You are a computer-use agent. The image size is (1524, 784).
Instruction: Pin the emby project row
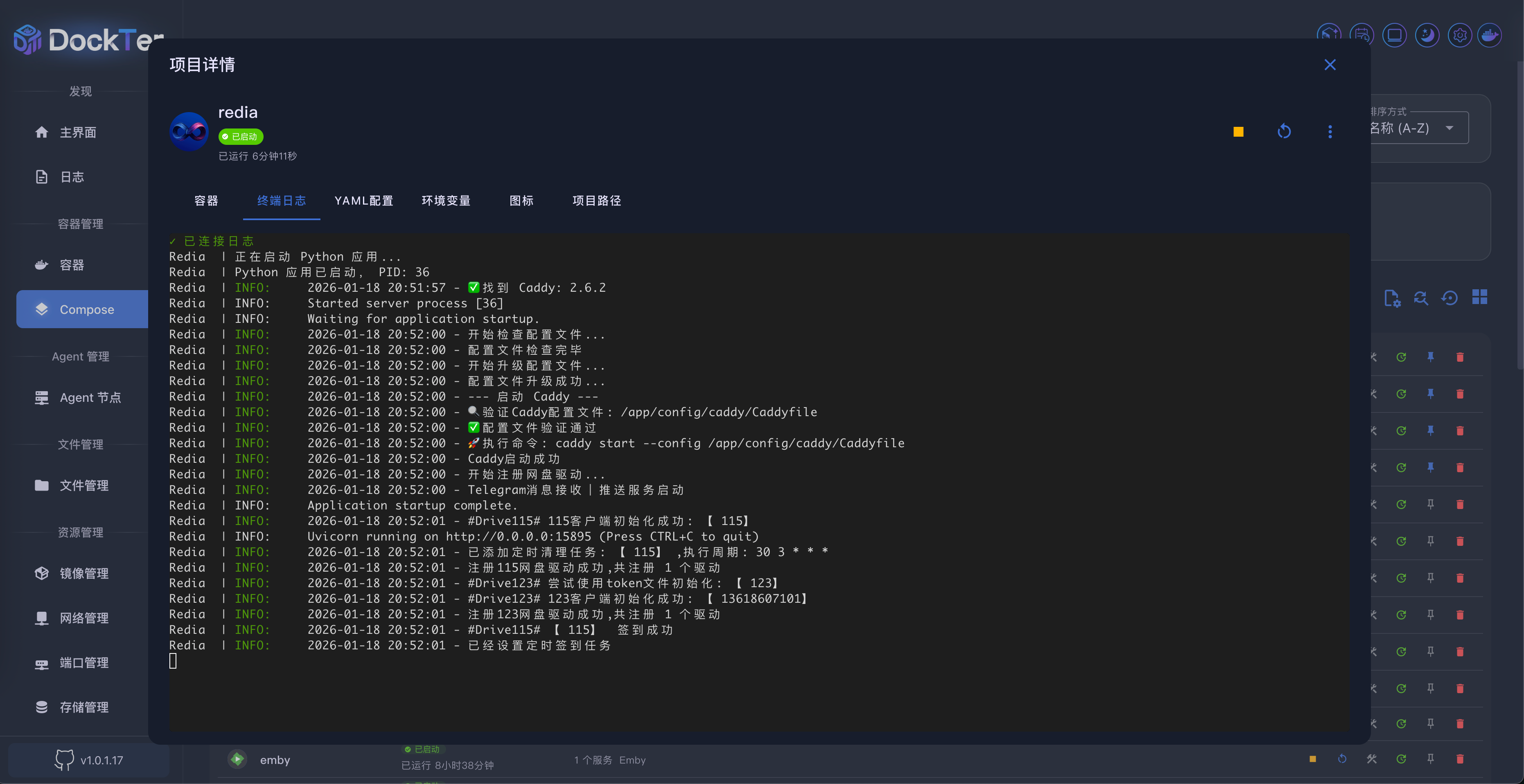click(1430, 759)
